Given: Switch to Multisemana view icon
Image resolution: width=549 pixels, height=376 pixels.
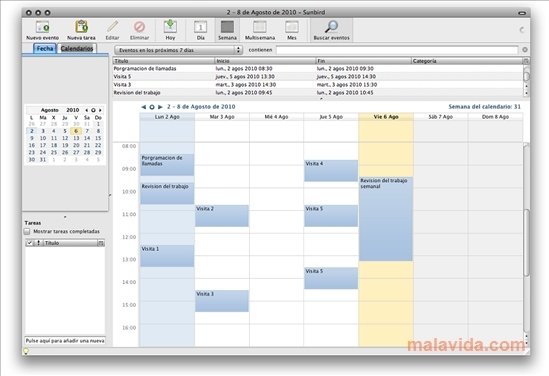Looking at the screenshot, I should tap(260, 27).
